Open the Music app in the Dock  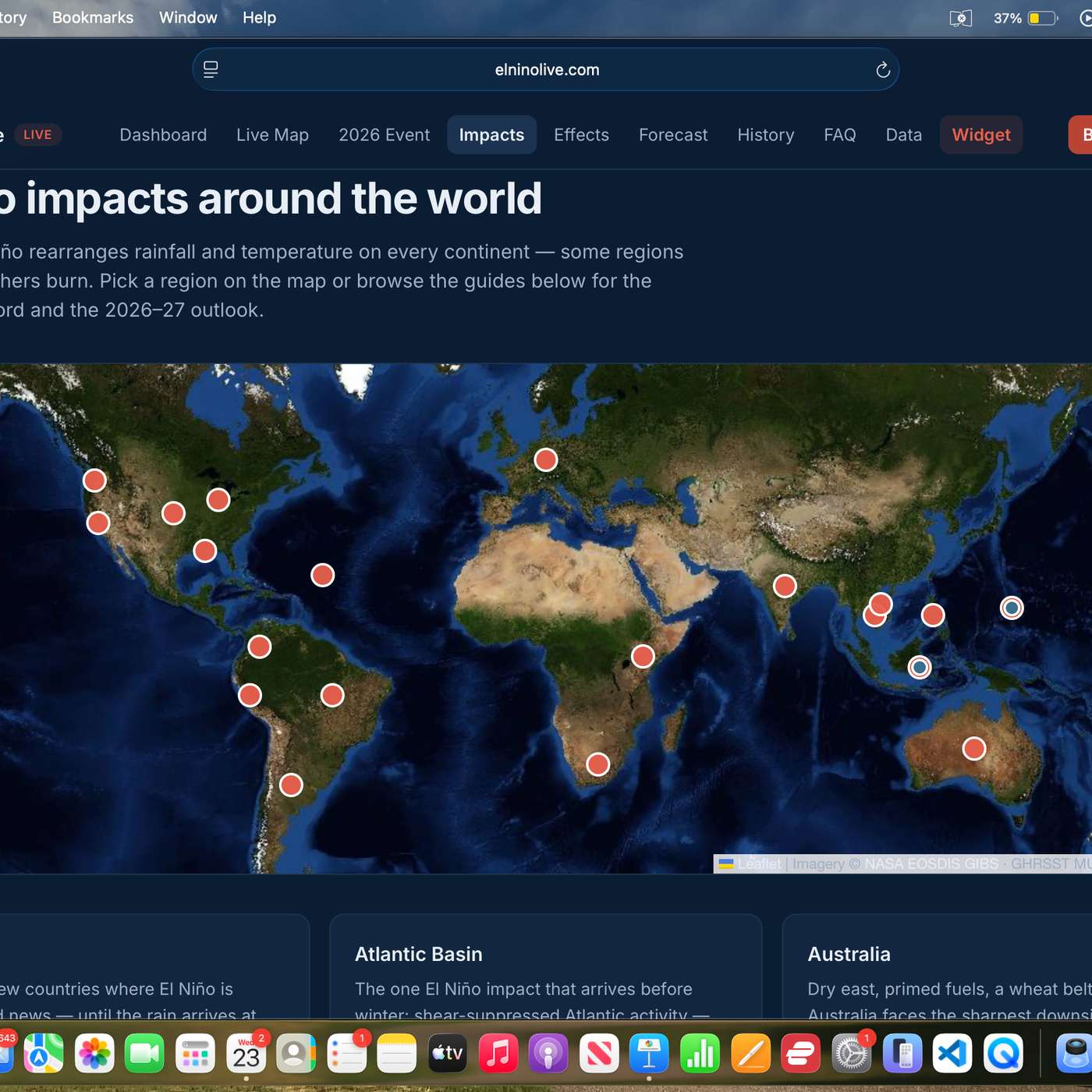(x=498, y=1054)
